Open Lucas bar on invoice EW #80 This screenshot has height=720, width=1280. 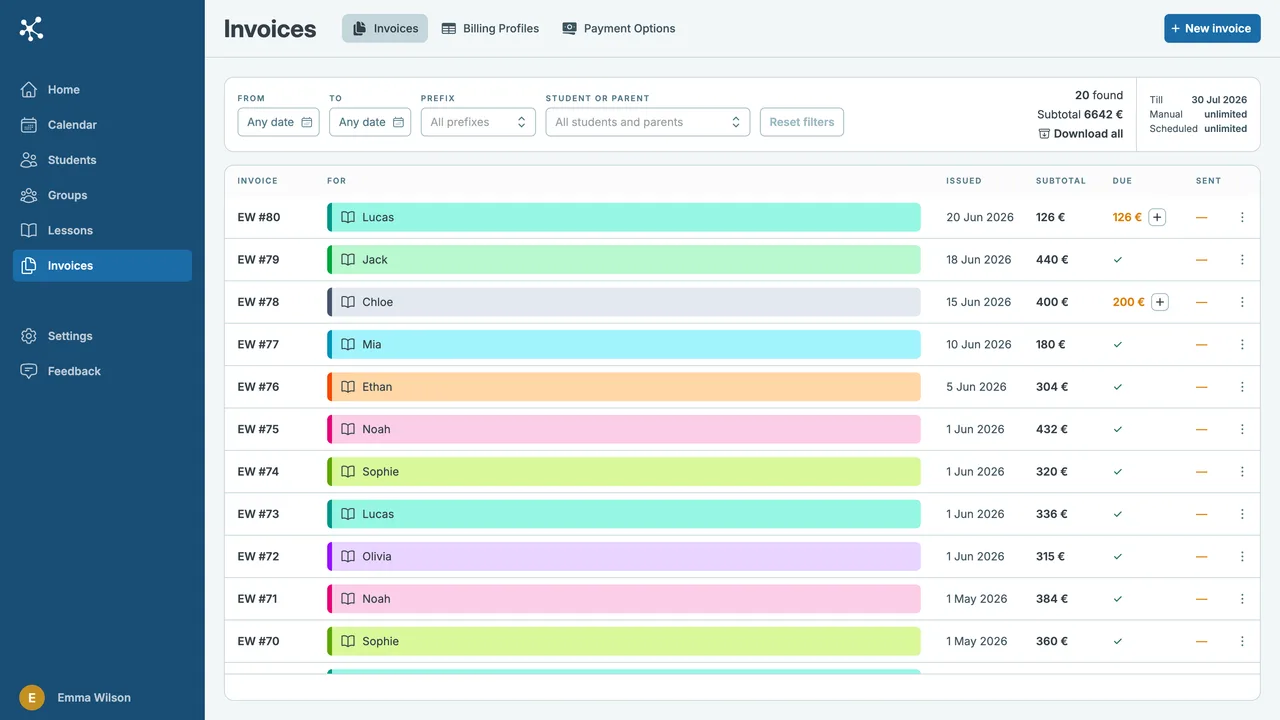[624, 217]
